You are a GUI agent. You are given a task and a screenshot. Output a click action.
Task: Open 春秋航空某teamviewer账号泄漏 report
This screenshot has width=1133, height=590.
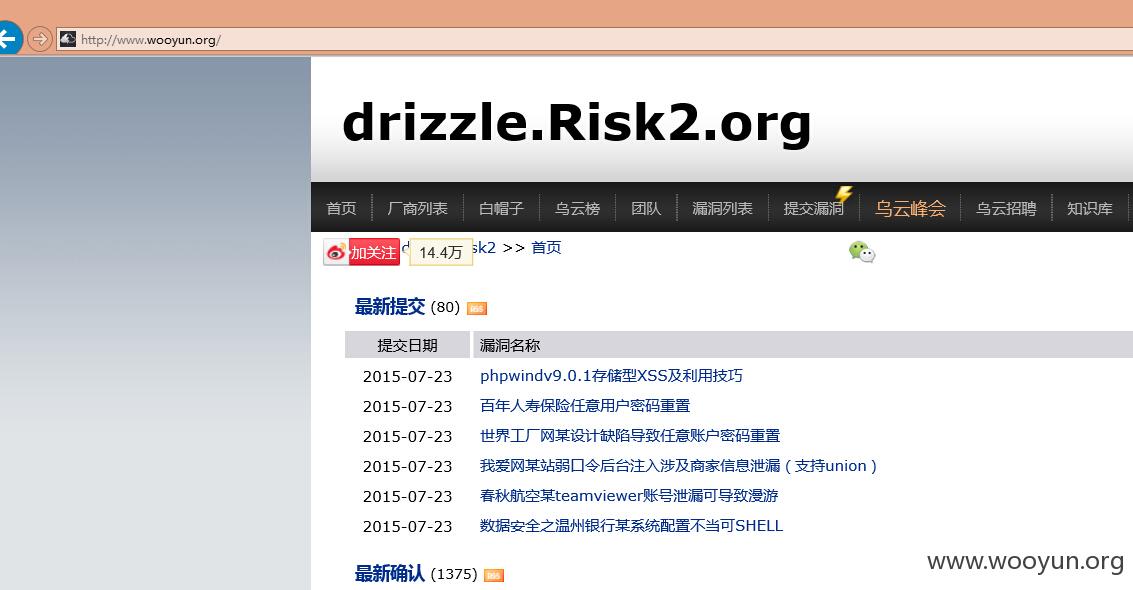point(629,496)
